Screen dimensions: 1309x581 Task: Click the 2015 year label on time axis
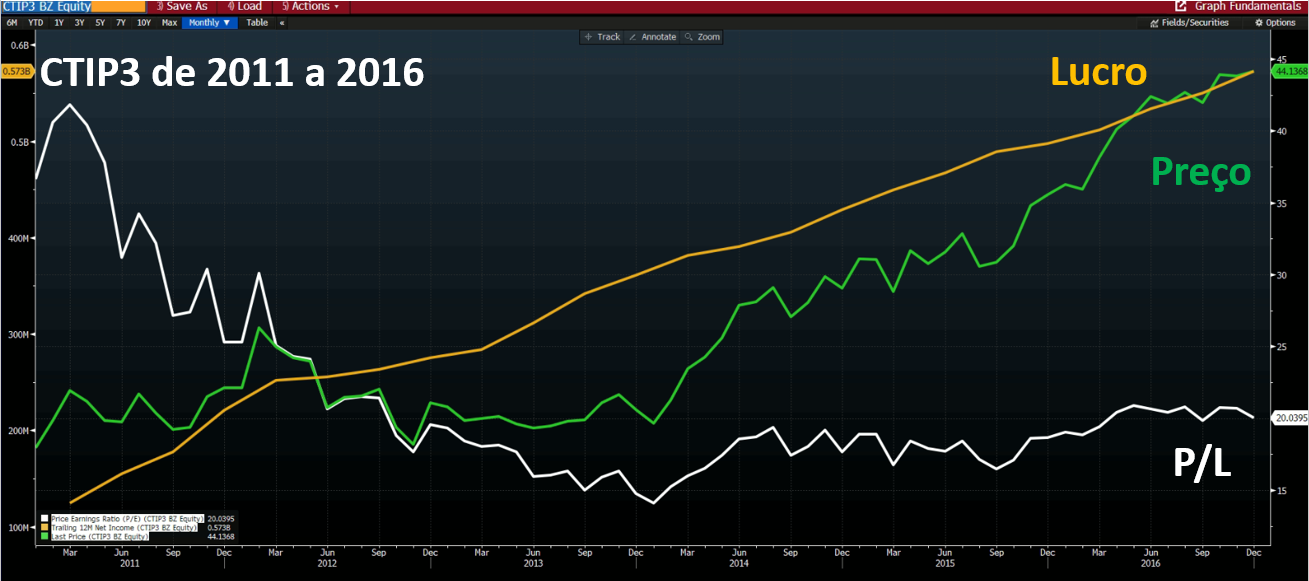945,564
